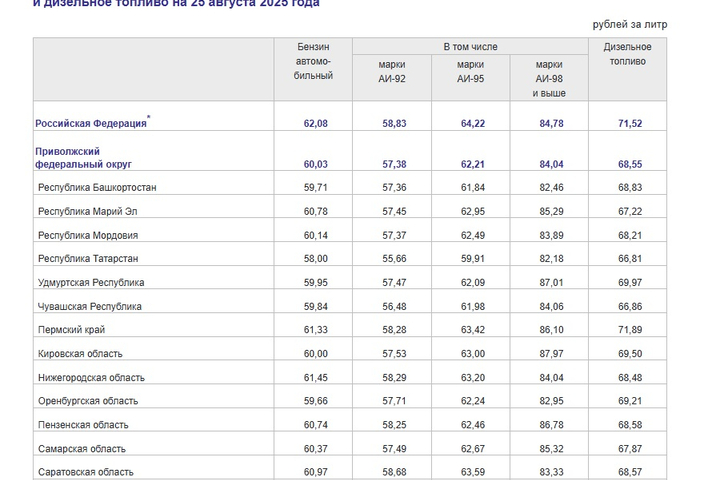Click Tatarstan diesel value 66,81
Screen dimensions: 720x480
click(630, 259)
